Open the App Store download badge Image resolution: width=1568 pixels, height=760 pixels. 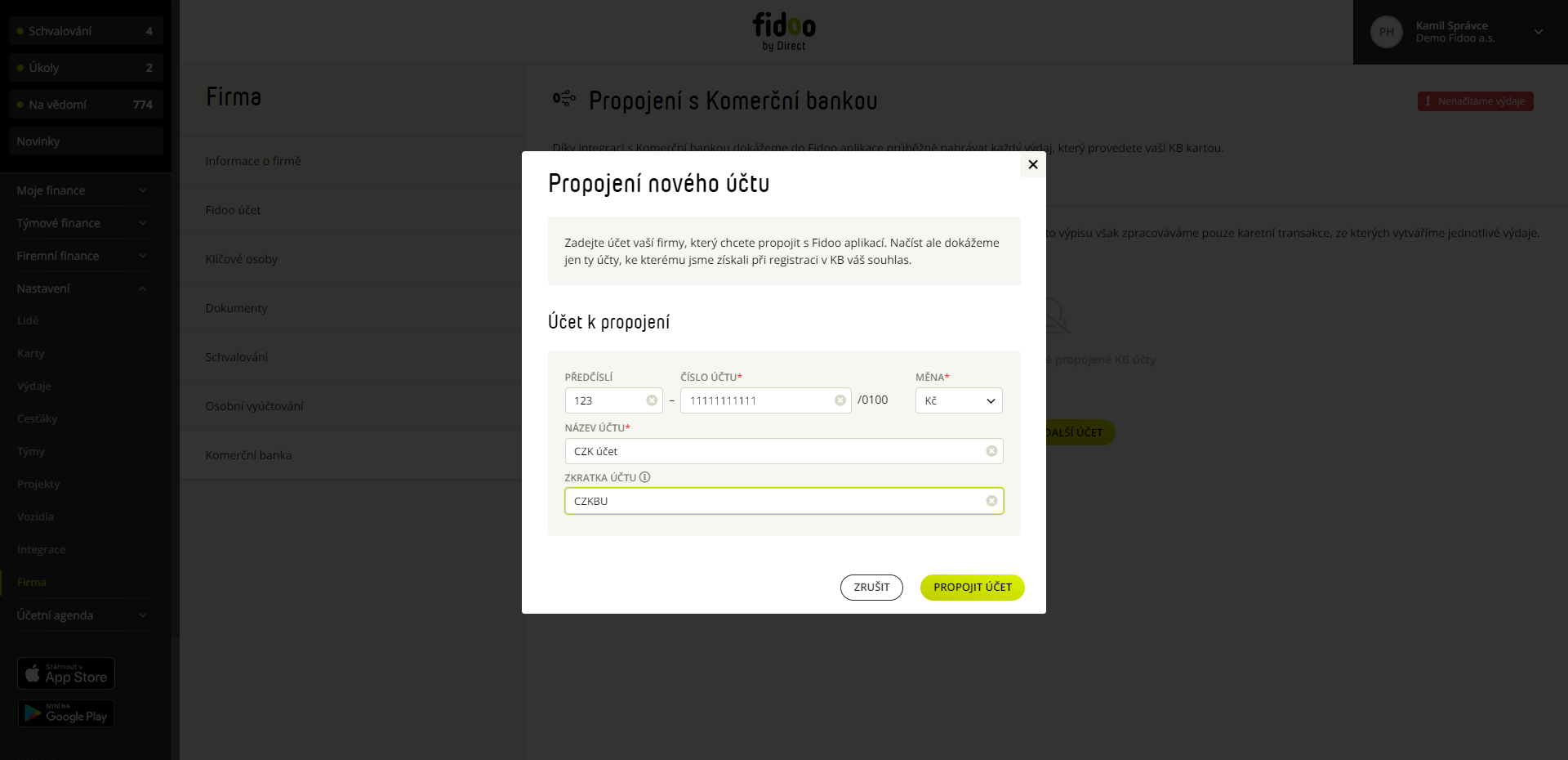tap(66, 673)
